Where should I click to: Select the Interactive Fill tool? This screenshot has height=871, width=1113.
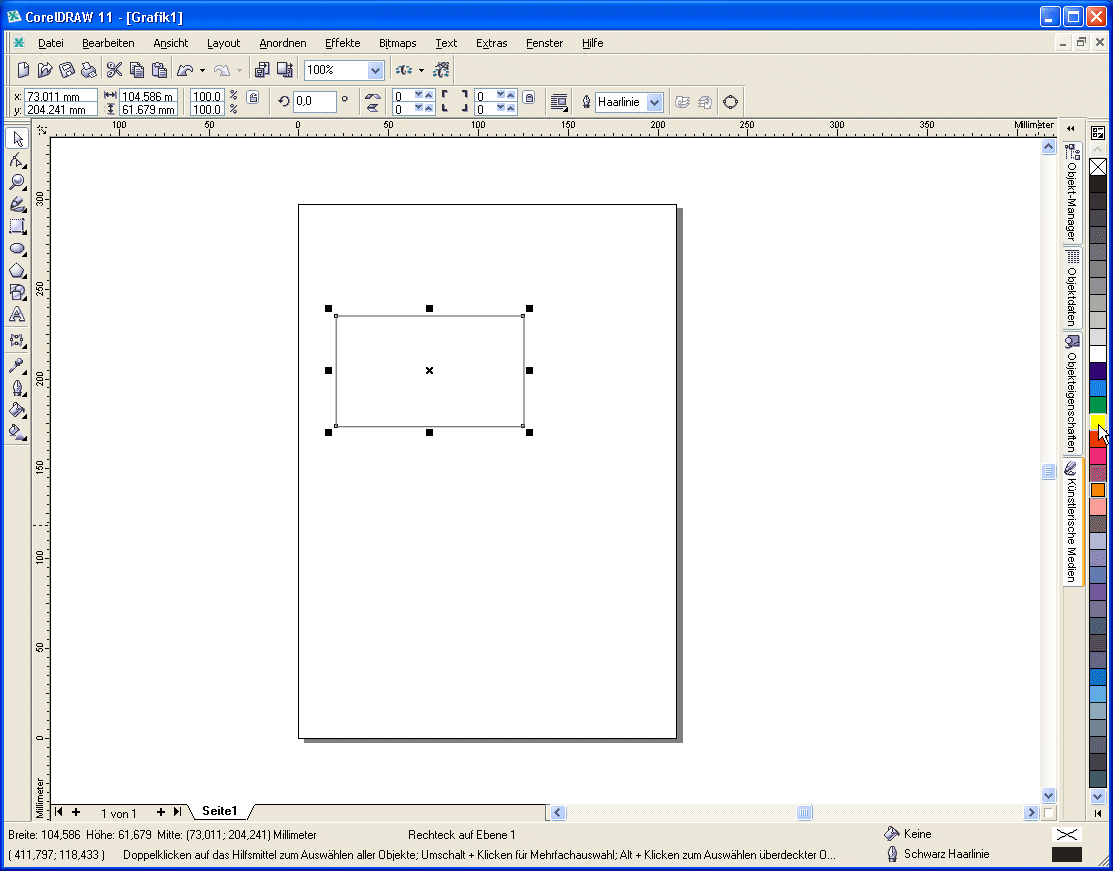[18, 432]
